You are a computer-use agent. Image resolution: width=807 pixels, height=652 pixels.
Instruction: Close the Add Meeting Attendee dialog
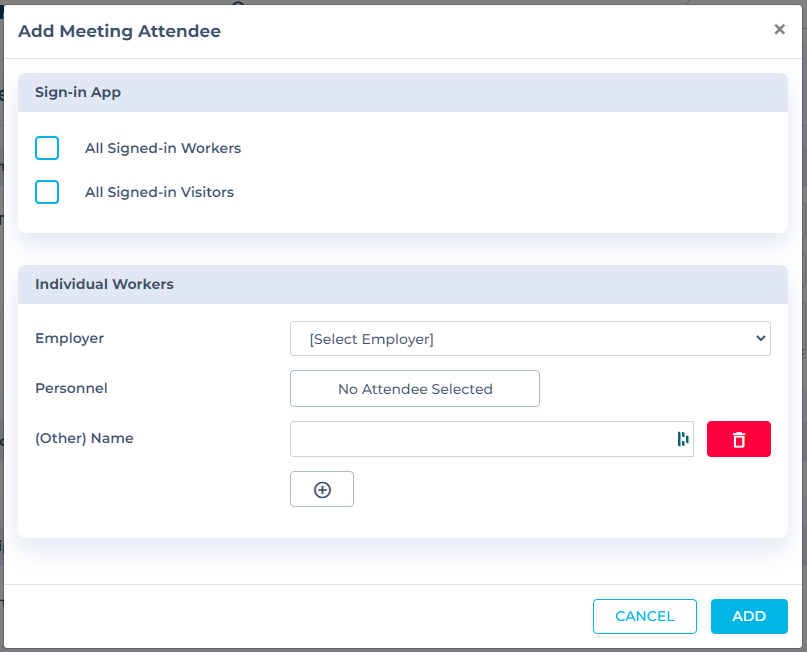pyautogui.click(x=779, y=30)
